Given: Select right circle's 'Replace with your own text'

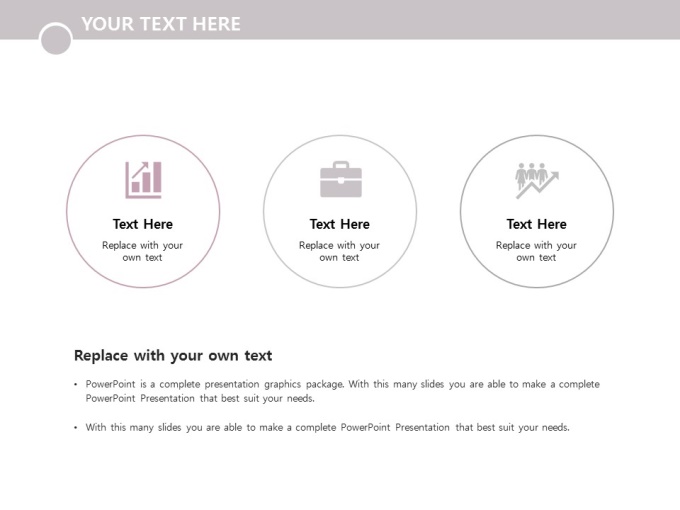Looking at the screenshot, I should (536, 251).
